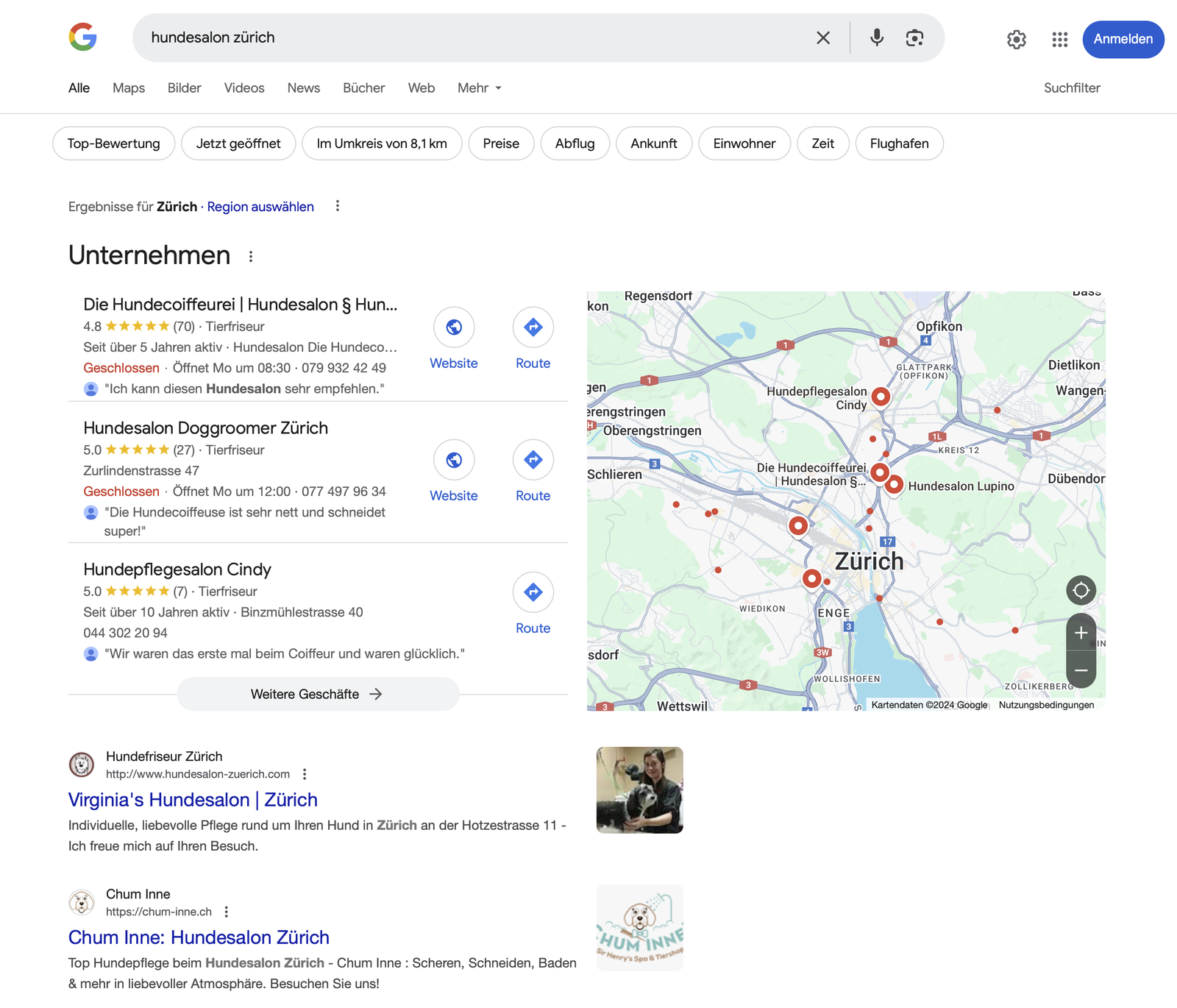Switch to the Web tab
This screenshot has width=1177, height=1008.
coord(422,88)
